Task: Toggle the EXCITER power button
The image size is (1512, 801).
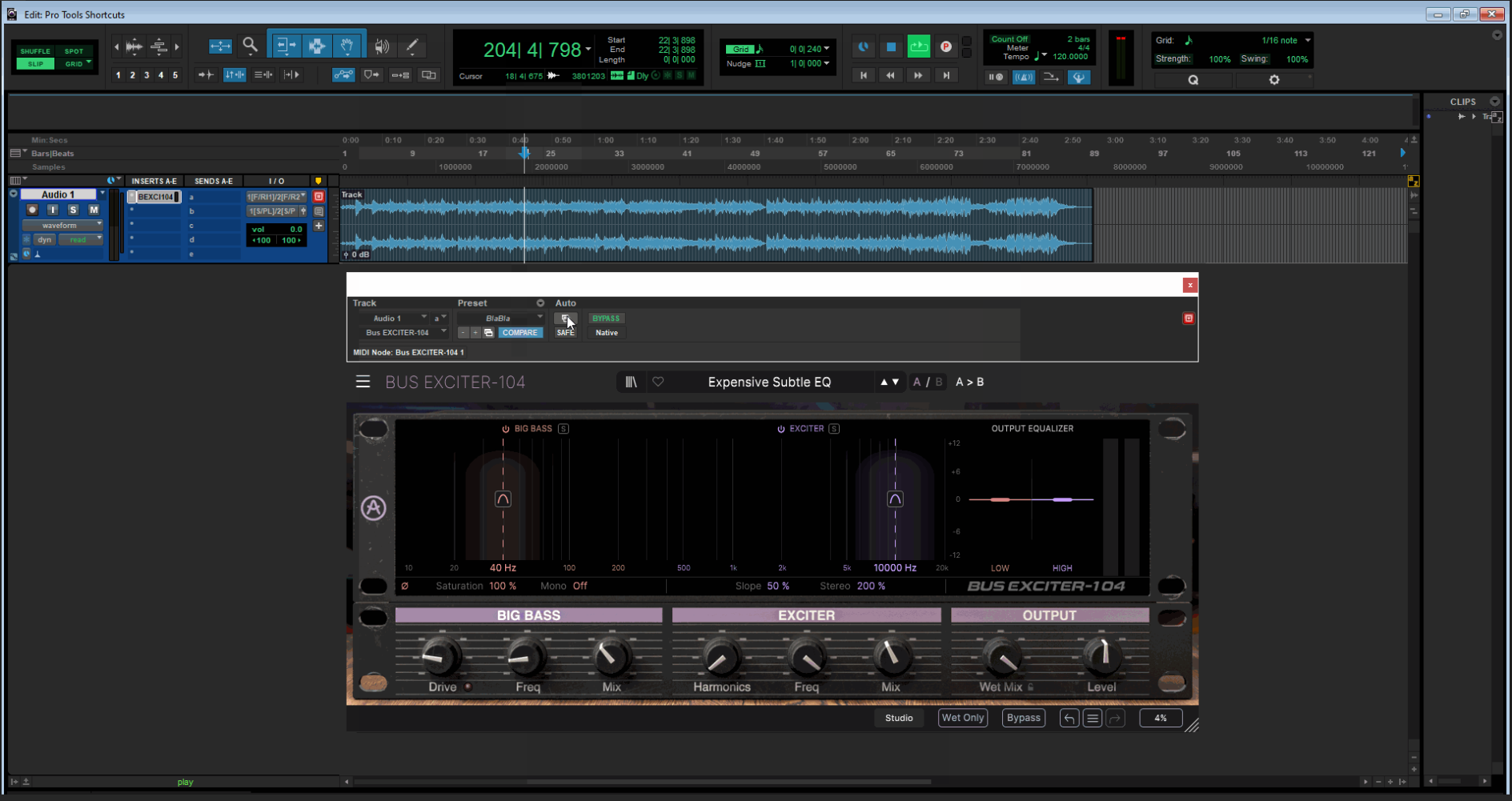Action: 781,429
